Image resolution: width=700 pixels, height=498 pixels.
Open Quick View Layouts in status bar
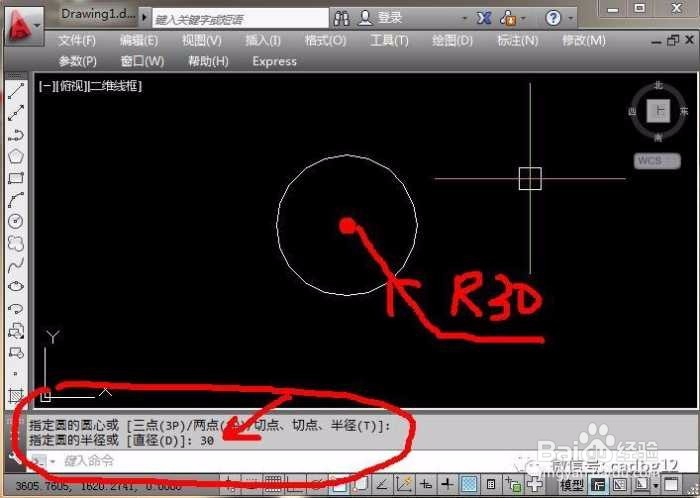599,484
